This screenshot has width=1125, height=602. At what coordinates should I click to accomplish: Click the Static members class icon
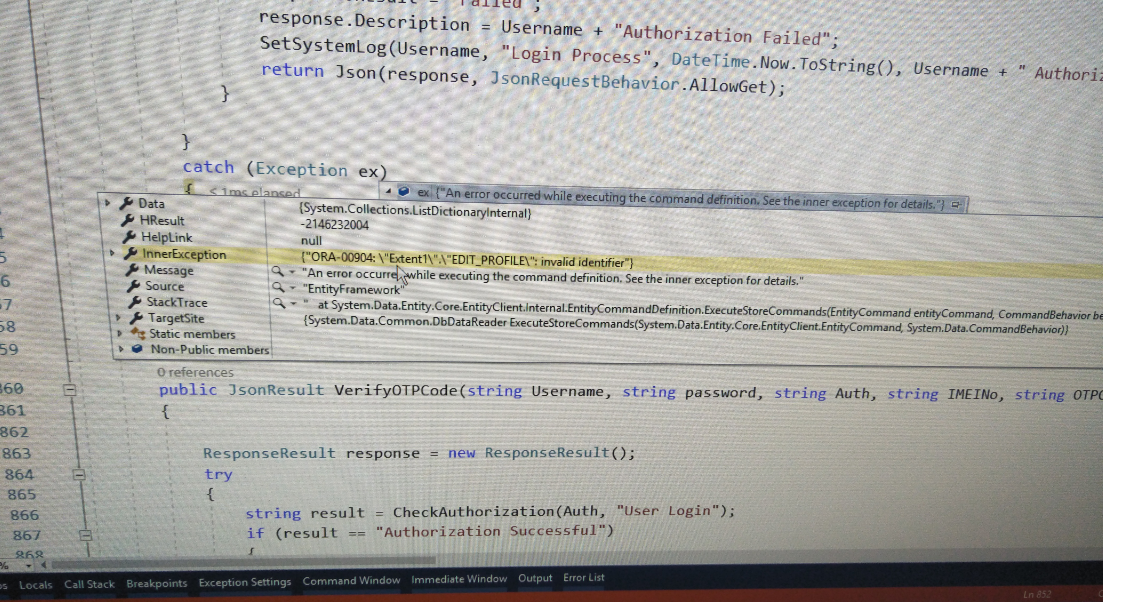click(x=138, y=334)
